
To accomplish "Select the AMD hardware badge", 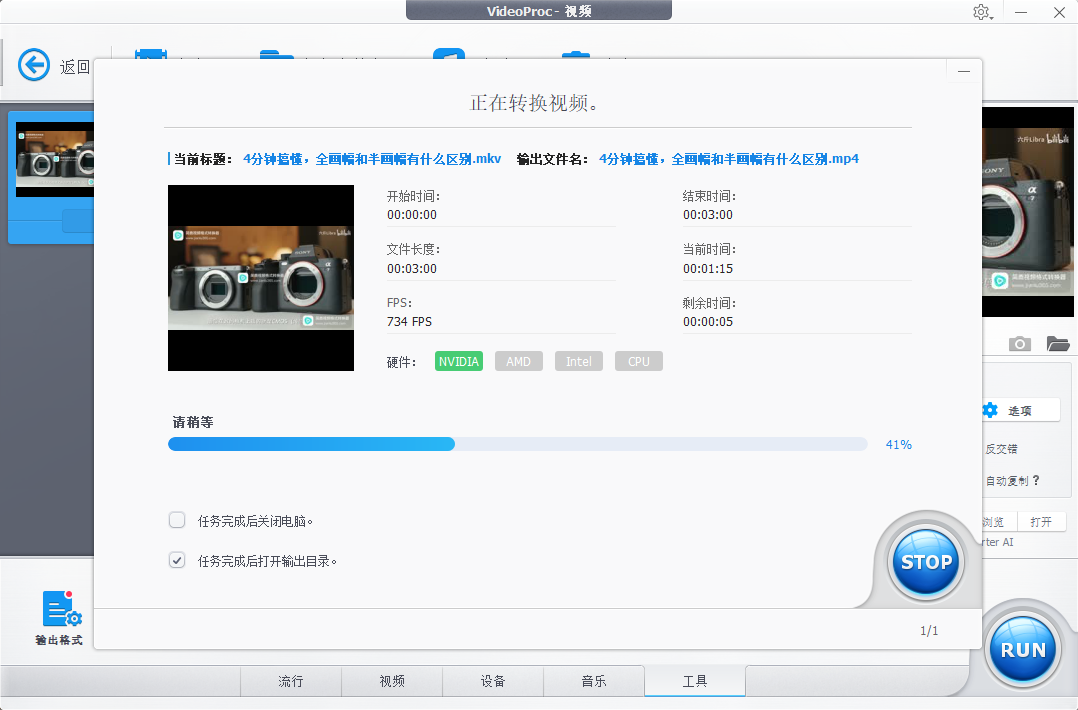I will coord(518,361).
